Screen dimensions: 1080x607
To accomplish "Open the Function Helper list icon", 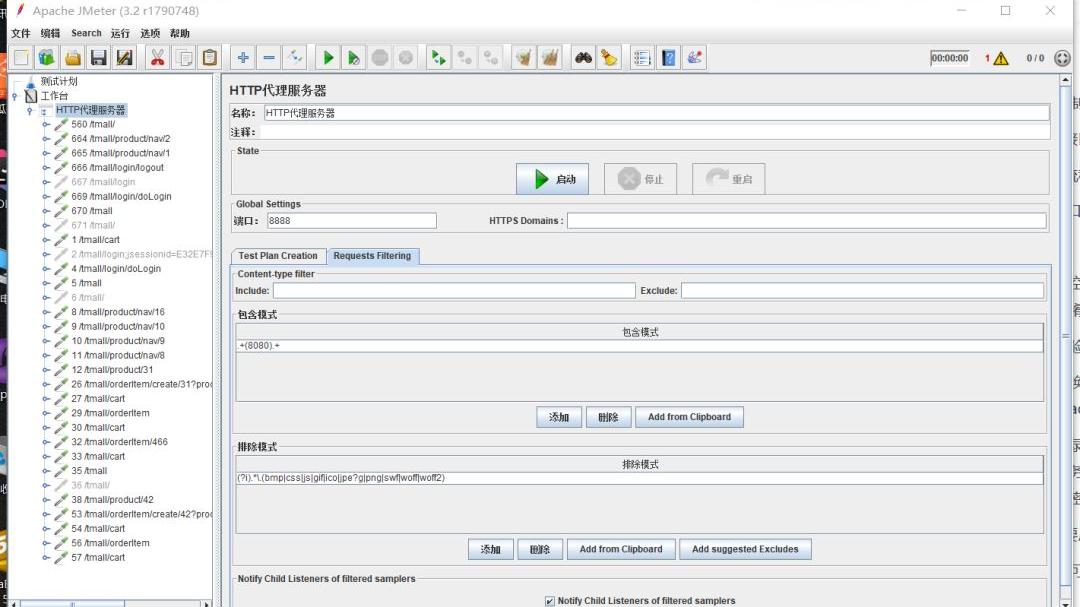I will [x=642, y=58].
